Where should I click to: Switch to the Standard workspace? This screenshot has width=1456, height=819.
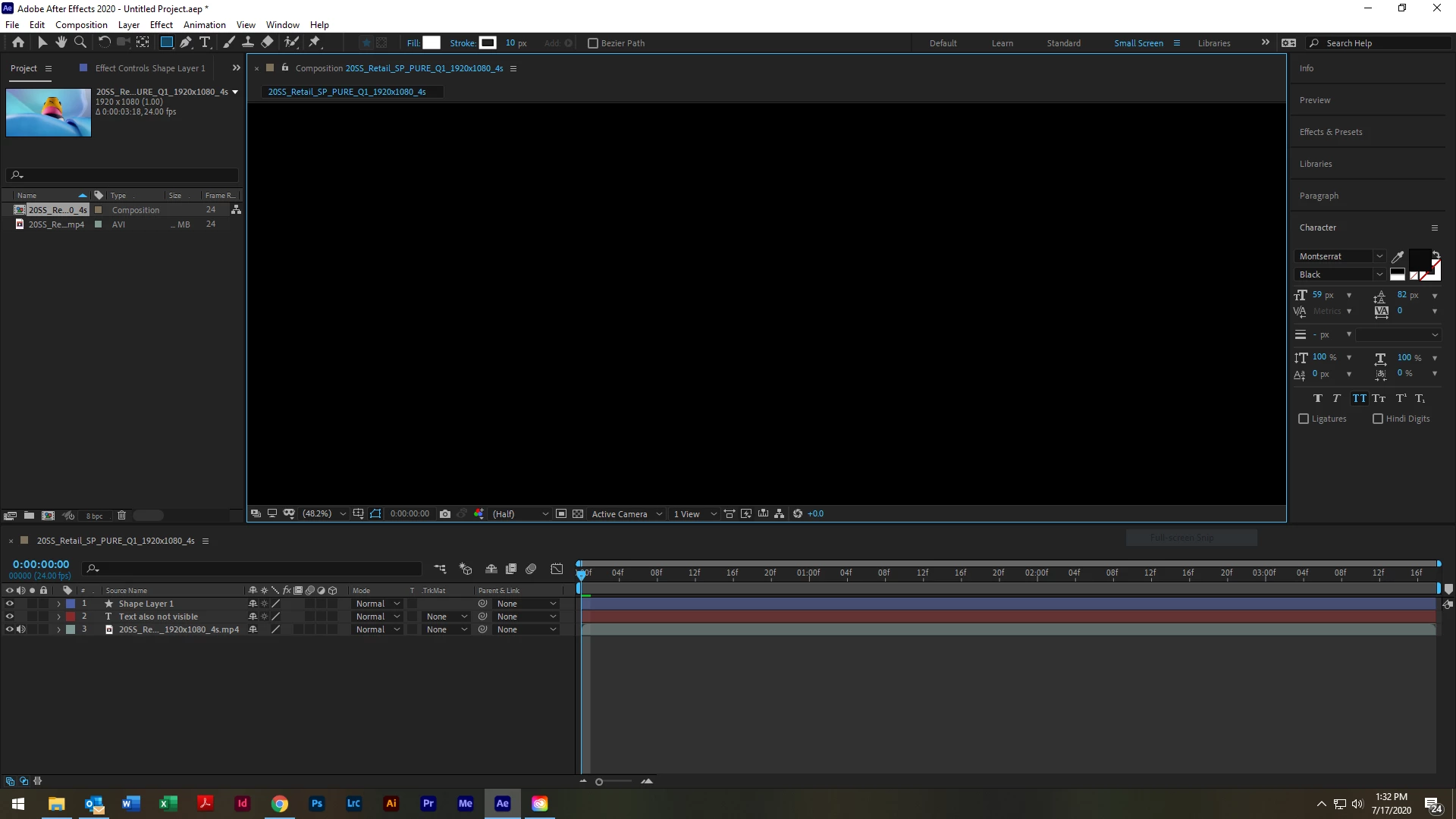1063,43
